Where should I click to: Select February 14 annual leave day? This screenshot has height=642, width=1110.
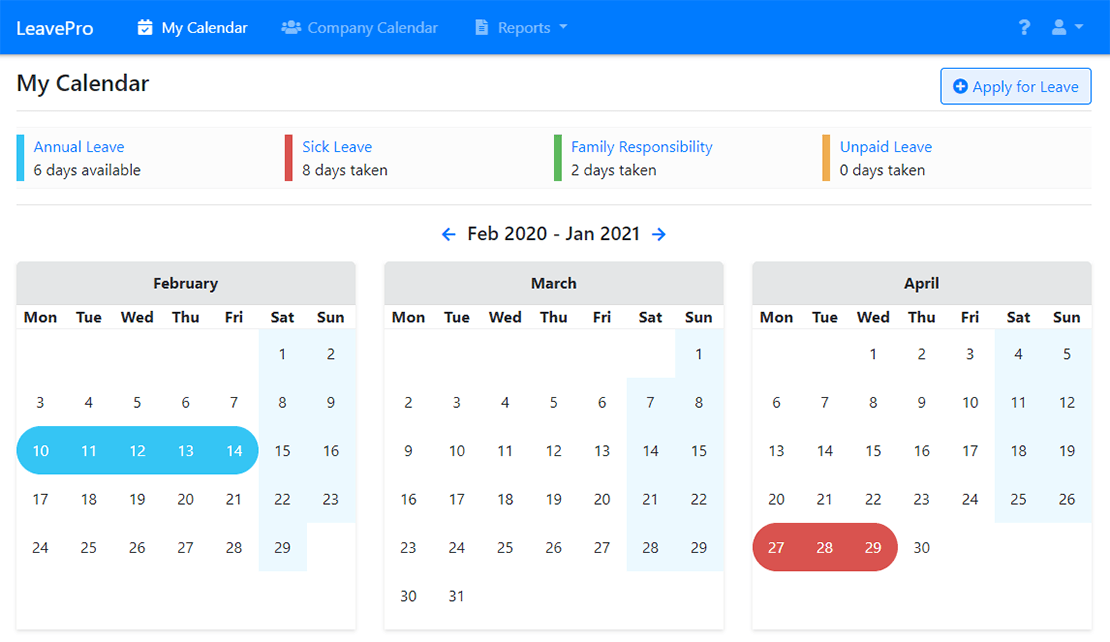click(x=234, y=451)
